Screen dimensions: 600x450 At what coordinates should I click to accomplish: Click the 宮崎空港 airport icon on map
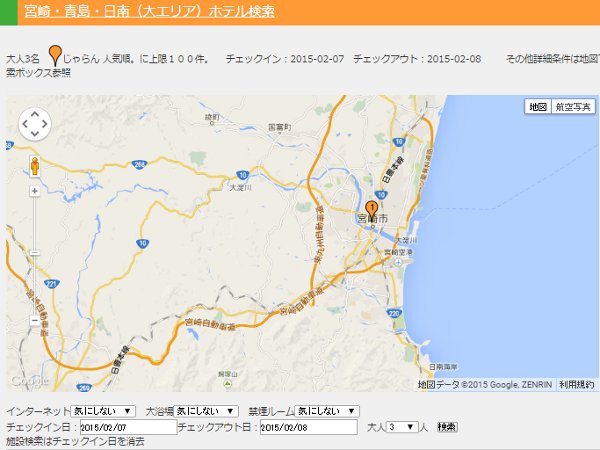(x=398, y=262)
